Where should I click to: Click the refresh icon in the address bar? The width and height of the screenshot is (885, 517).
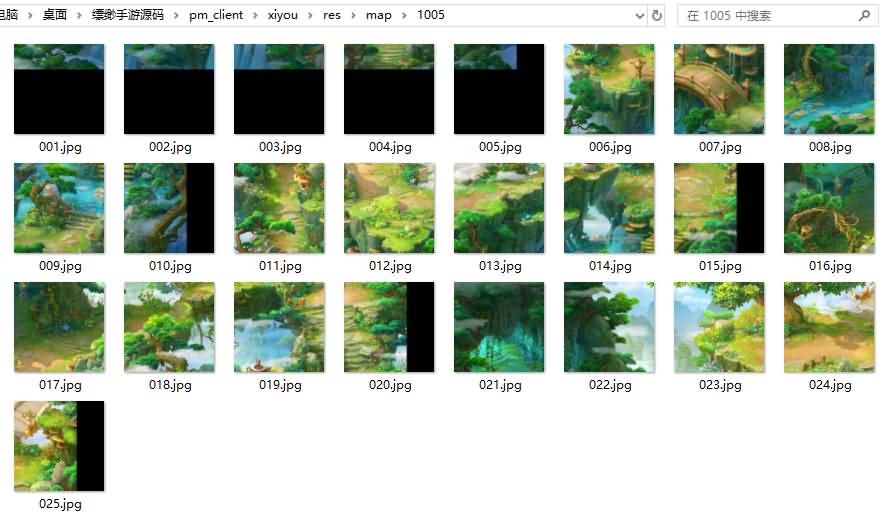tap(657, 16)
